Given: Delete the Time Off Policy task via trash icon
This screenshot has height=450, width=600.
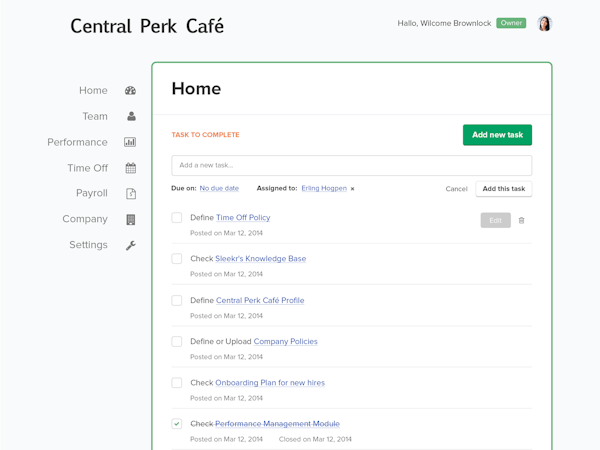Looking at the screenshot, I should click(x=521, y=220).
